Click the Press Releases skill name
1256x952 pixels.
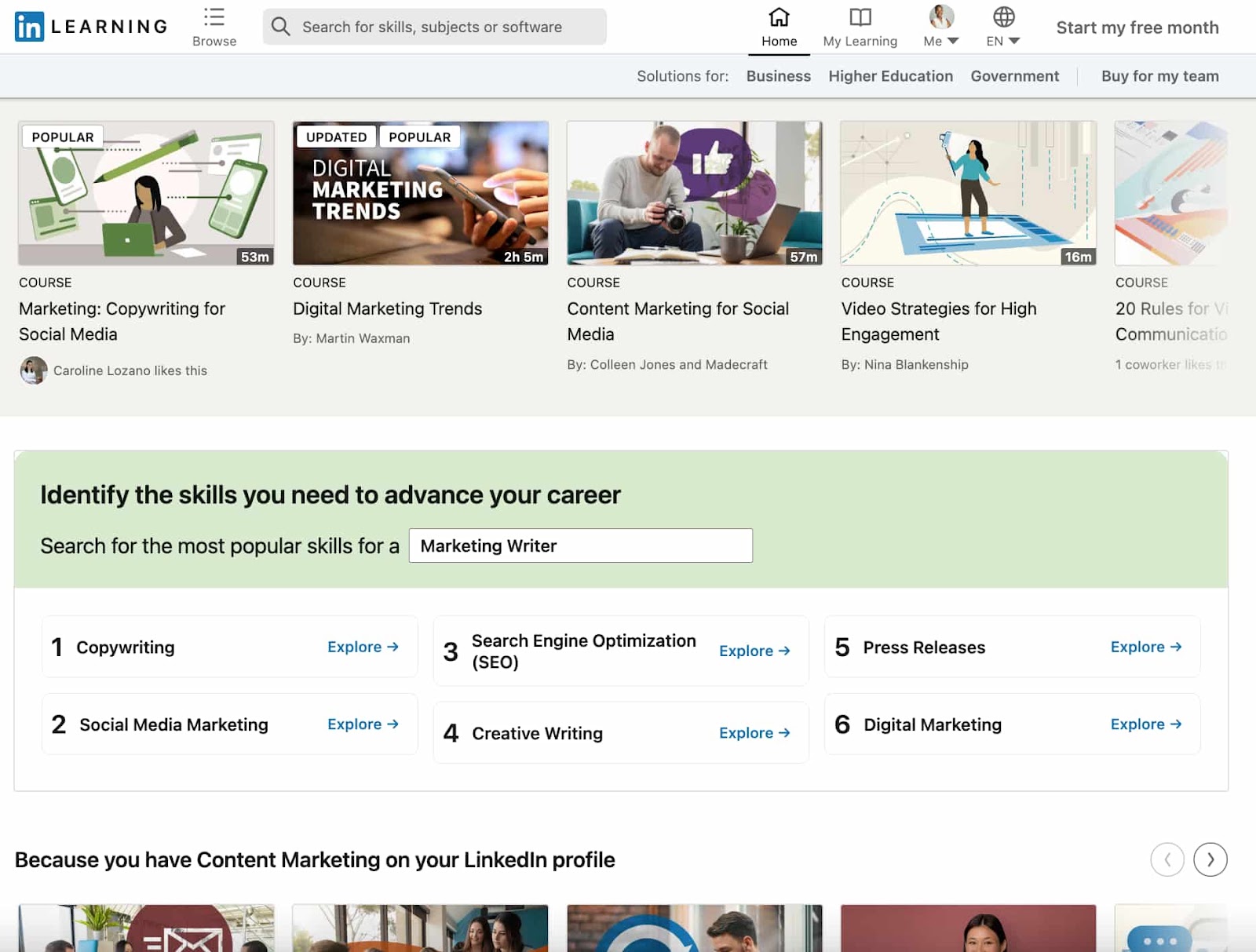click(x=924, y=647)
